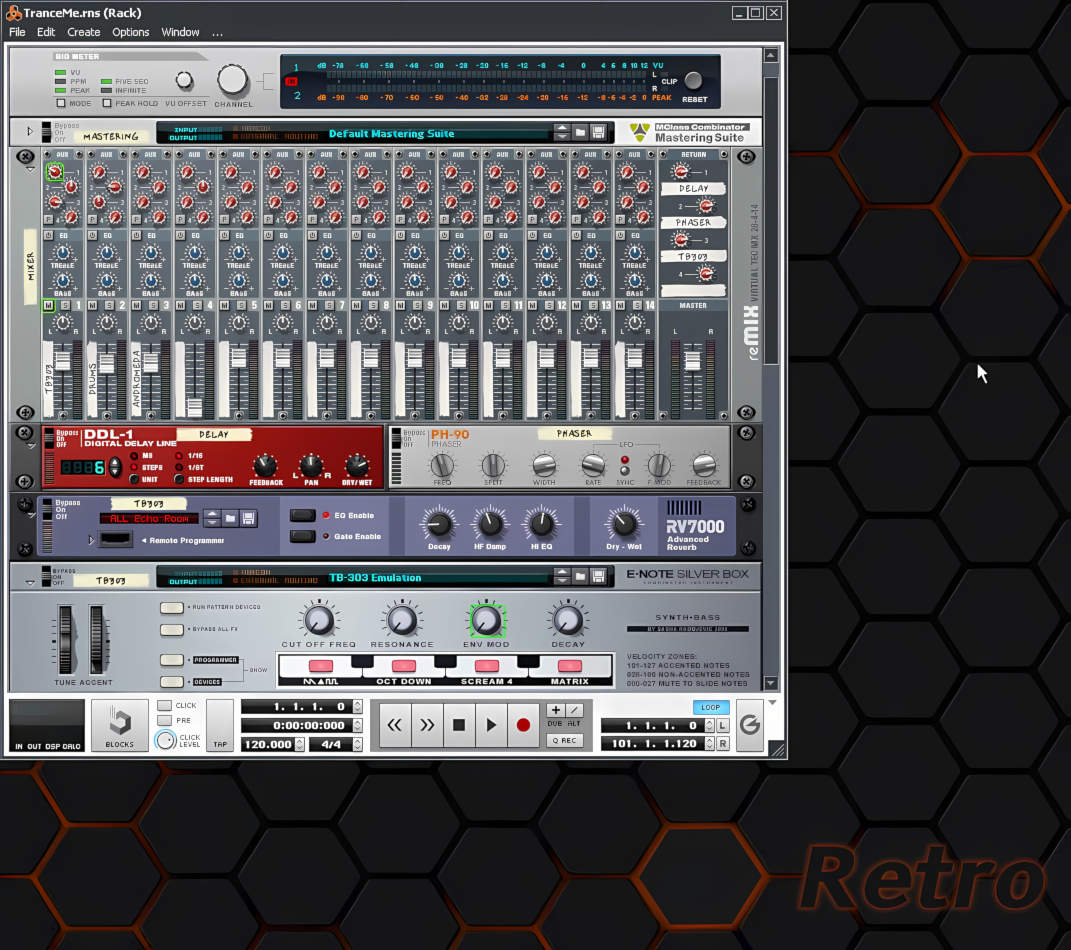This screenshot has width=1071, height=950.
Task: Click the VU OFFSET knob
Action: point(184,81)
